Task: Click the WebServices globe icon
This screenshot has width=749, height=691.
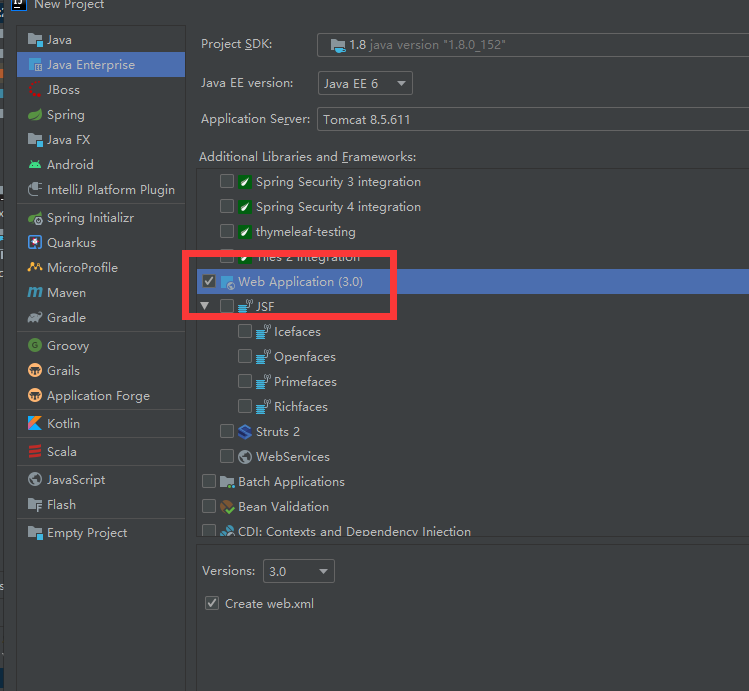Action: [245, 457]
